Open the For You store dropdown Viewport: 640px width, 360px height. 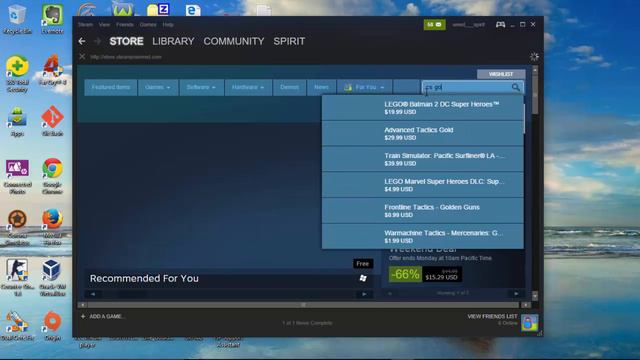pos(364,87)
